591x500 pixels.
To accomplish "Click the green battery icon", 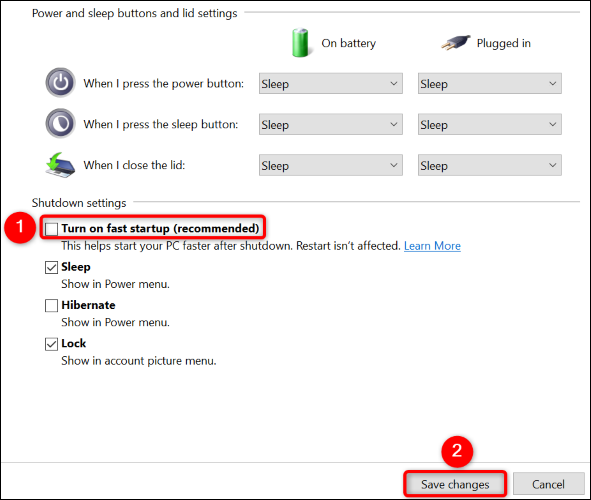I will (300, 43).
